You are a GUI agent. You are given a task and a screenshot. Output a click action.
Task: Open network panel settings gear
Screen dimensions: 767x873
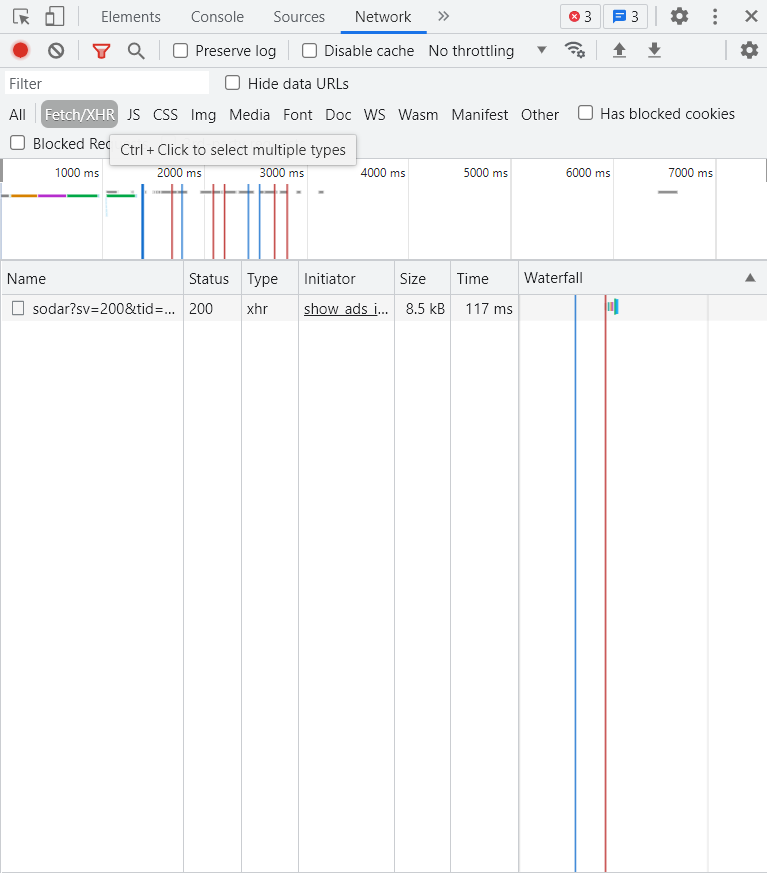coord(749,50)
